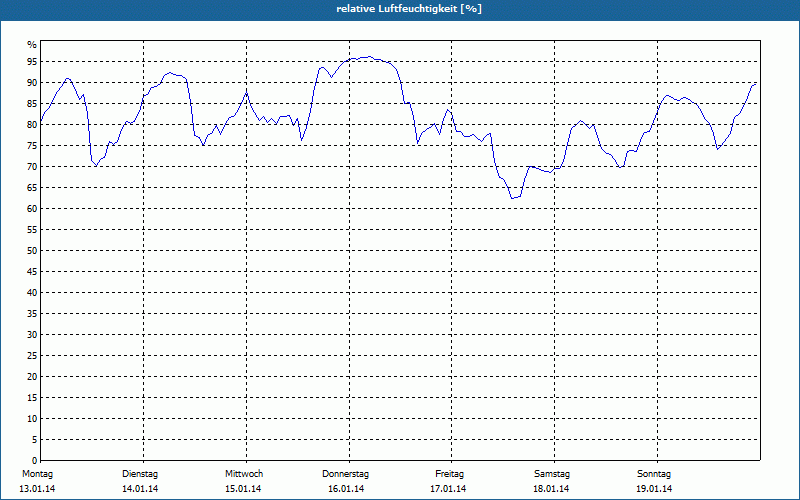Click the date '17.01.14'
This screenshot has height=500, width=800.
448,489
